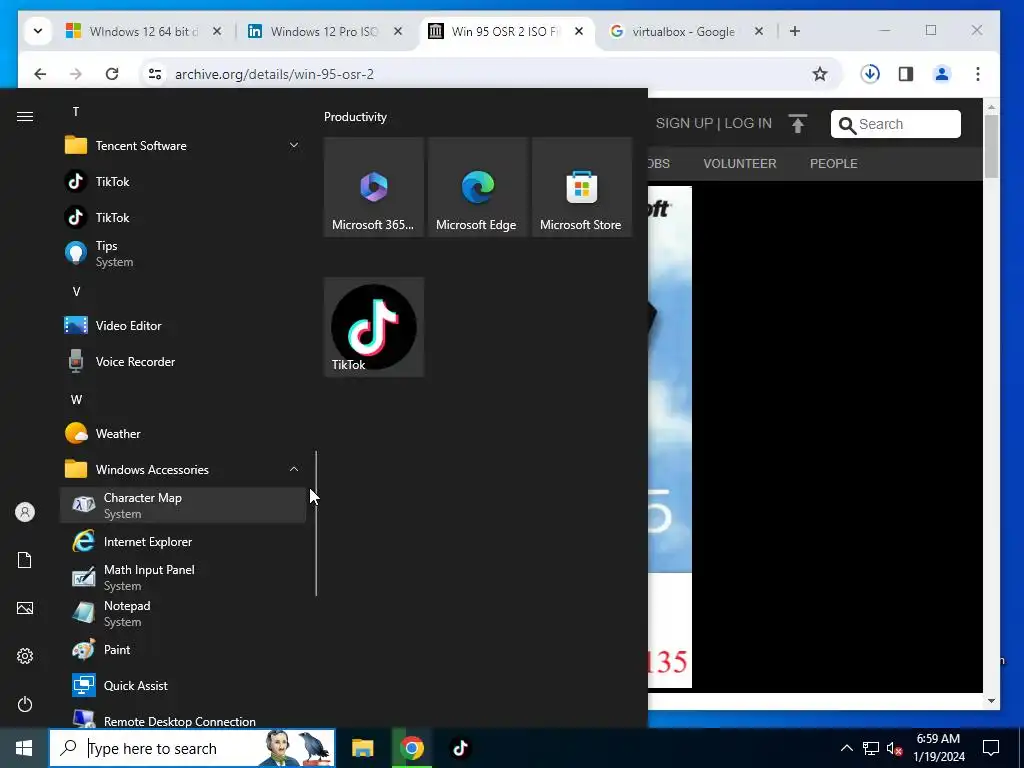Open Remote Desktop Connection
The height and width of the screenshot is (768, 1024).
pos(183,718)
